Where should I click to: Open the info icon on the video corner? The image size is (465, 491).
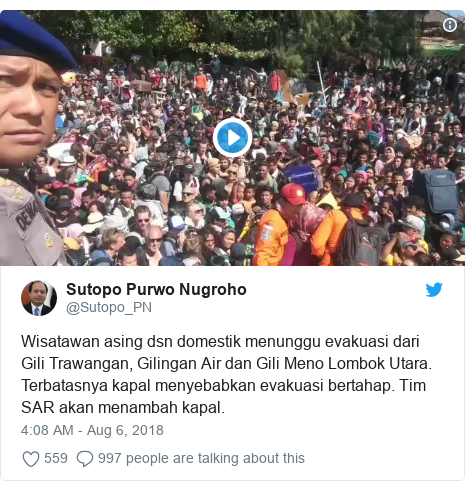[x=450, y=25]
